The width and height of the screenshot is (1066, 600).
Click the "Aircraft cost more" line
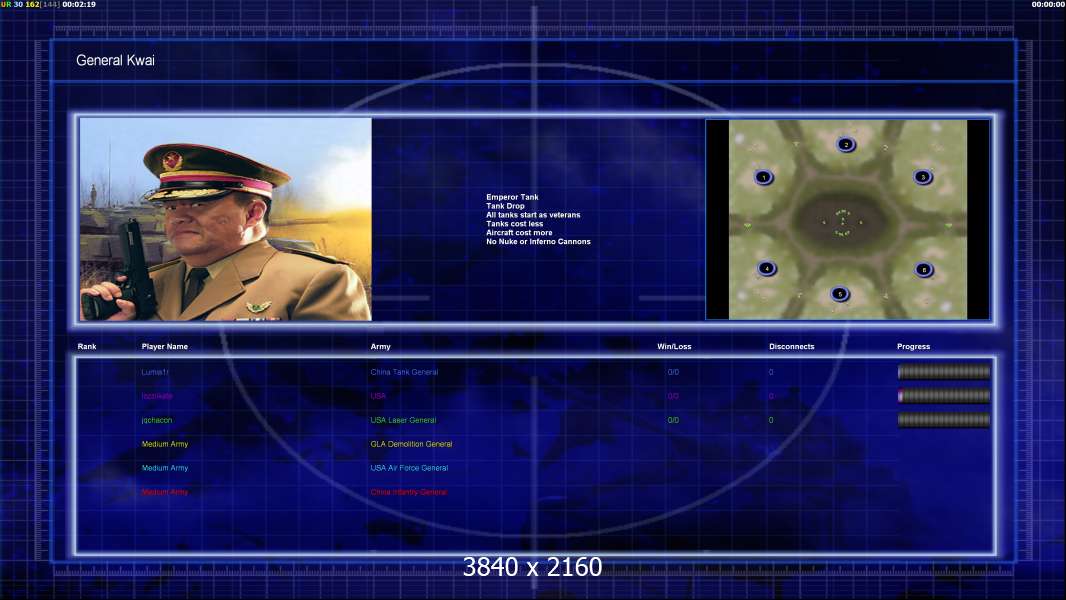coord(519,232)
